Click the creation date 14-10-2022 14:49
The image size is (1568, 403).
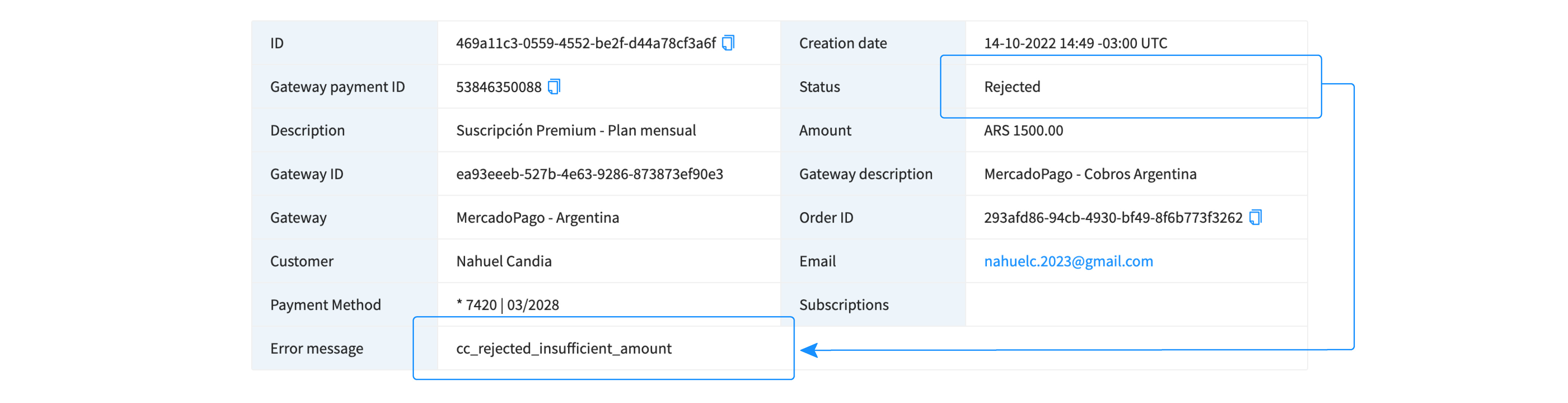1075,43
